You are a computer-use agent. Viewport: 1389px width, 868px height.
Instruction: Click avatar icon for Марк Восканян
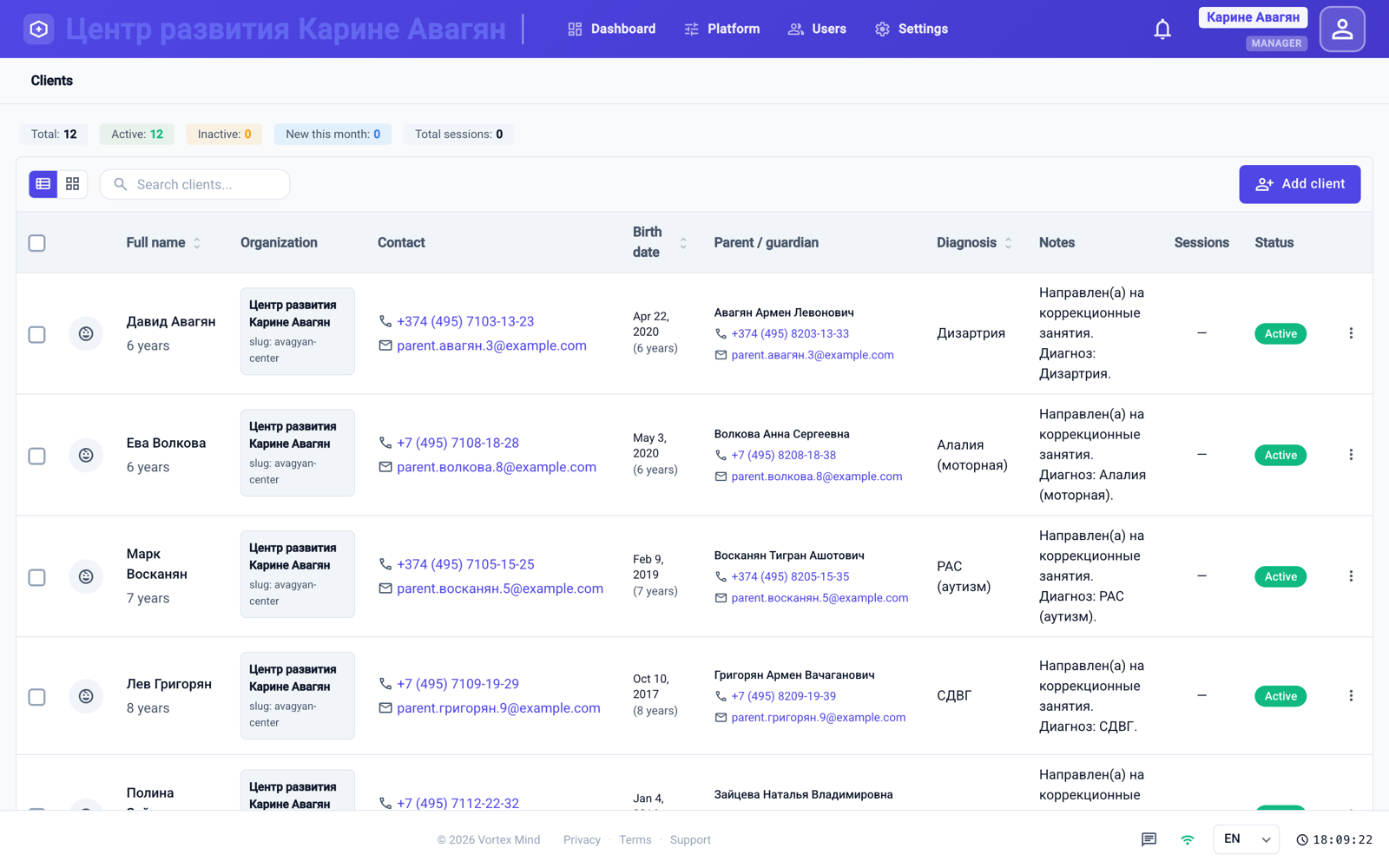point(86,576)
